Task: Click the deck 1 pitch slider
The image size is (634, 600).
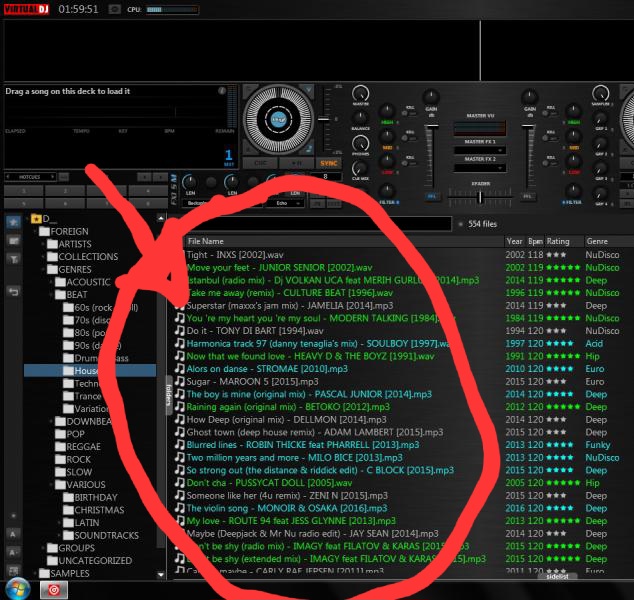Action: click(323, 119)
